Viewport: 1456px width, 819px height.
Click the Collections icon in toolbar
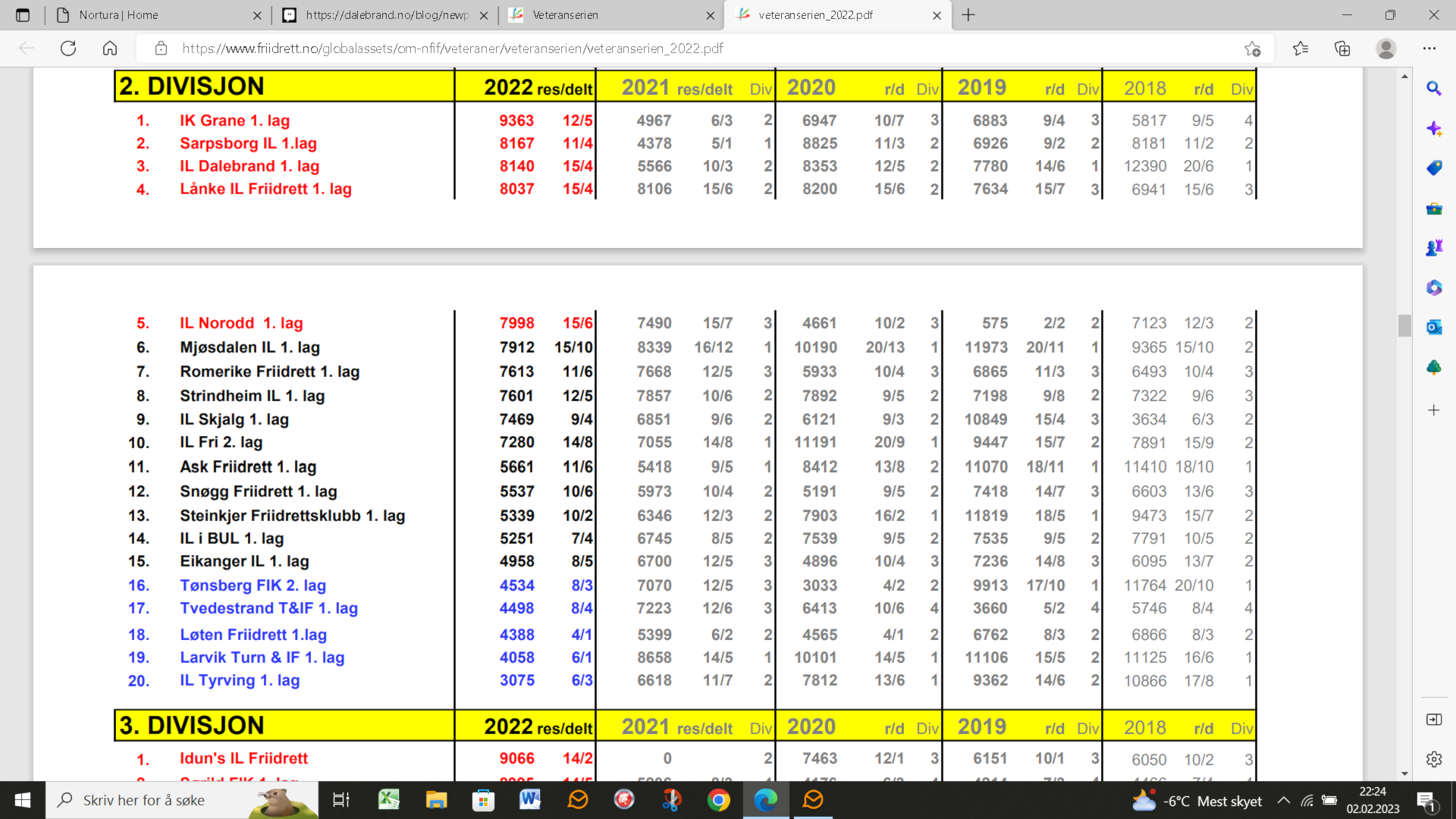(1342, 49)
